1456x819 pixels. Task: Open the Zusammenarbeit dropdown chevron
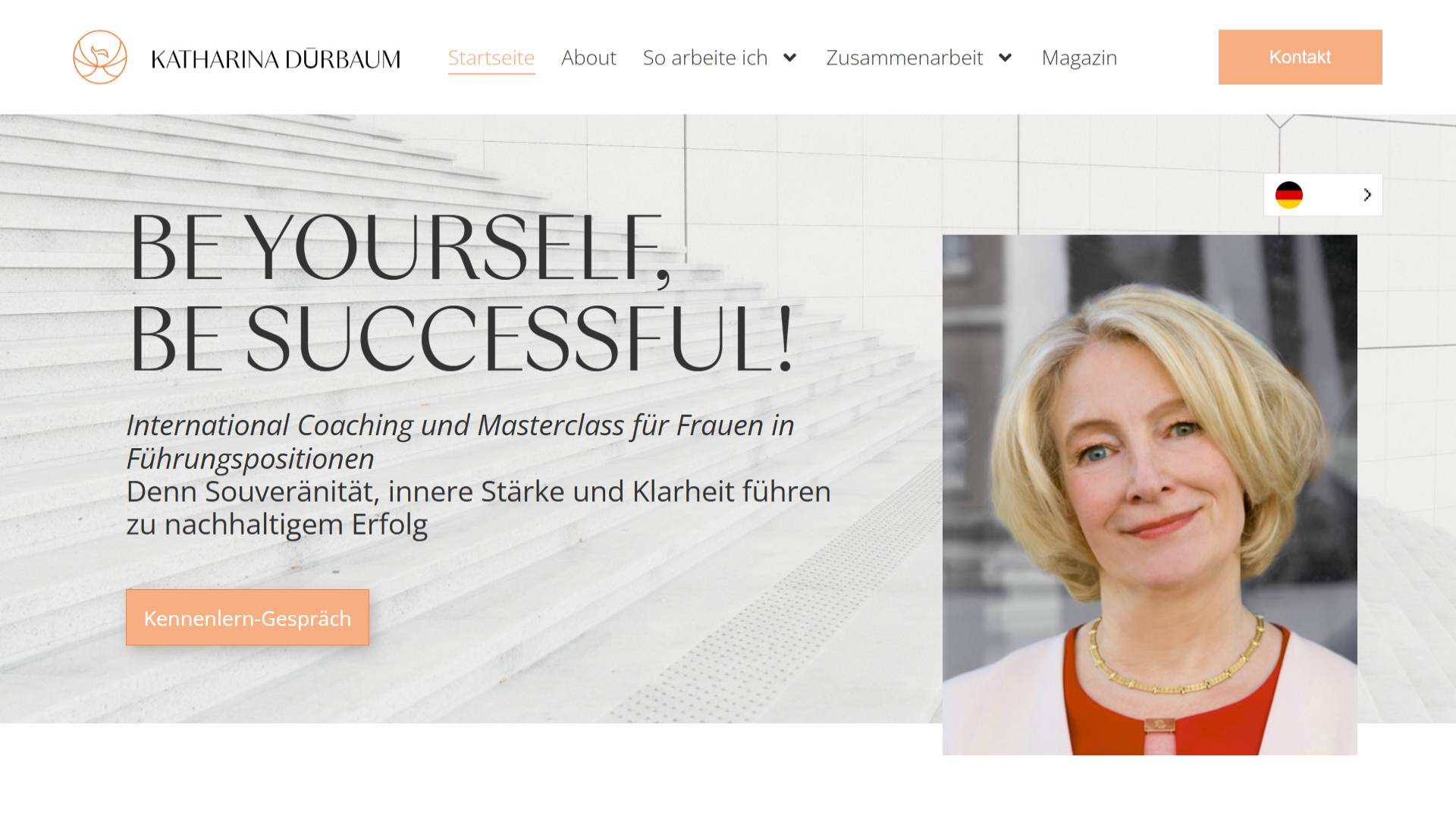pos(1006,58)
